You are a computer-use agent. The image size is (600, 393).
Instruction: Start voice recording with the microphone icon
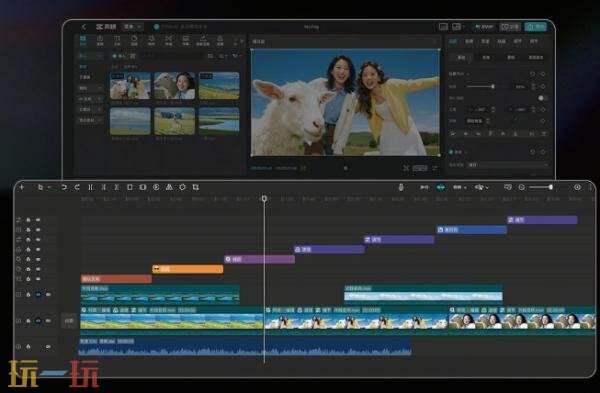[401, 187]
